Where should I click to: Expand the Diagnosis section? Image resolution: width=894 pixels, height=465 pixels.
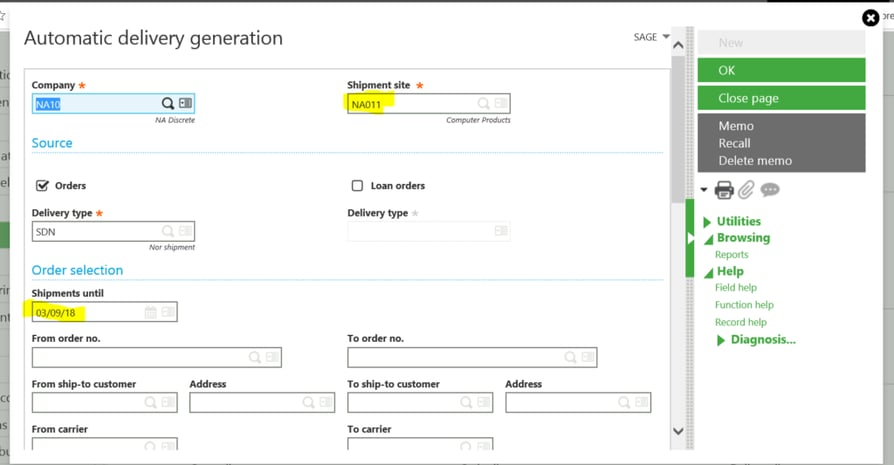click(x=762, y=340)
